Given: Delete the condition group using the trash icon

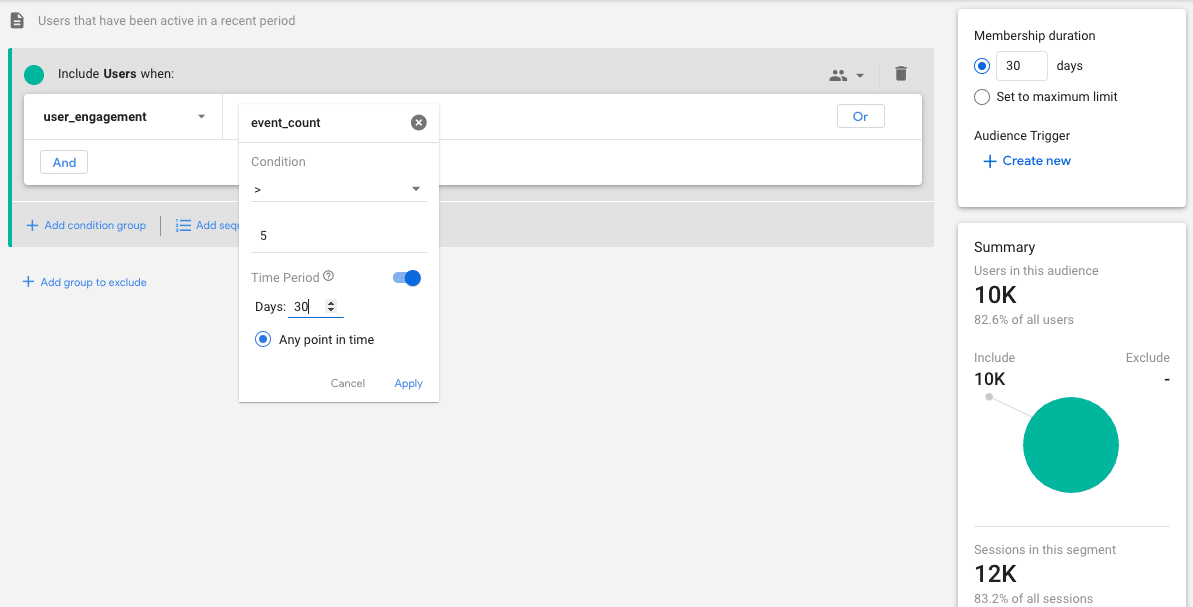Looking at the screenshot, I should tap(899, 73).
